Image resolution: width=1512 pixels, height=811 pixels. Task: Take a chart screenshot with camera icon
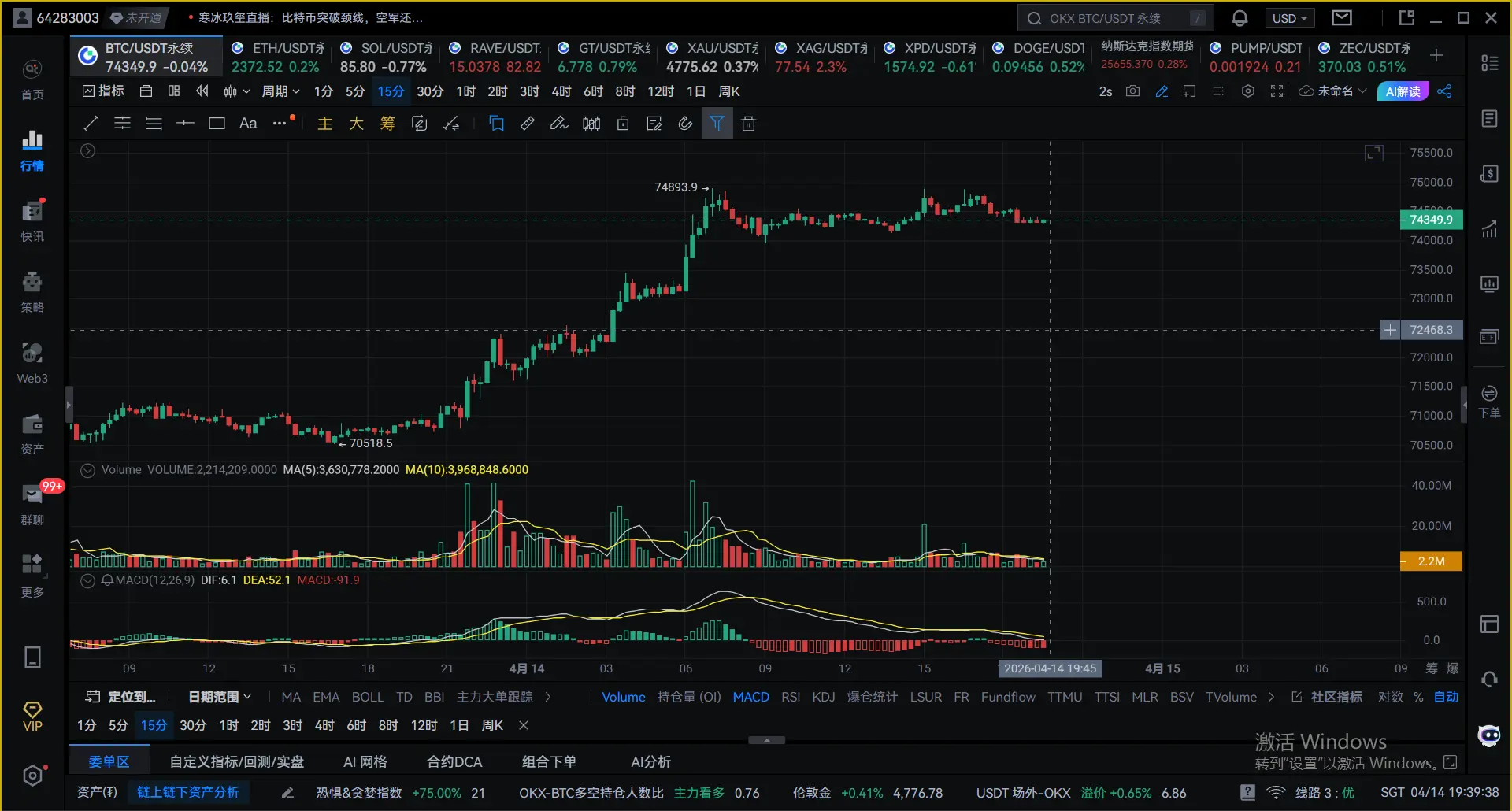[x=1132, y=91]
